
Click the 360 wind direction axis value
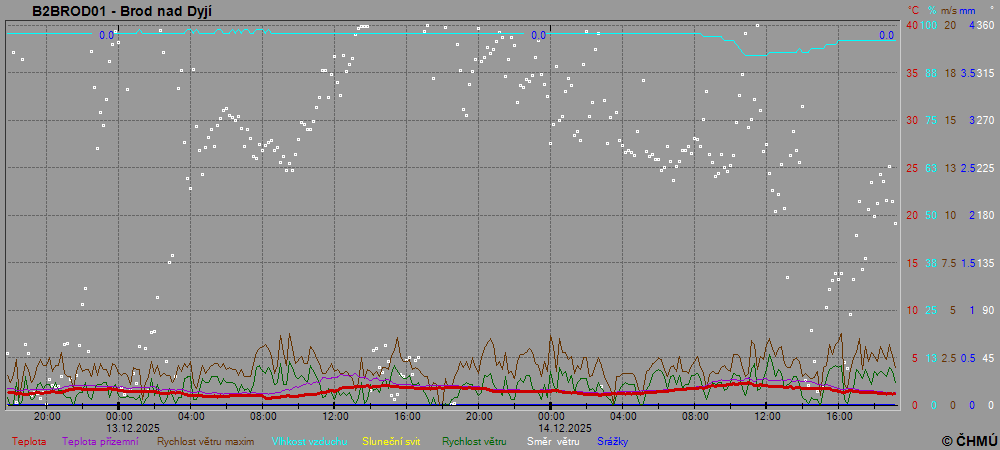coord(985,25)
